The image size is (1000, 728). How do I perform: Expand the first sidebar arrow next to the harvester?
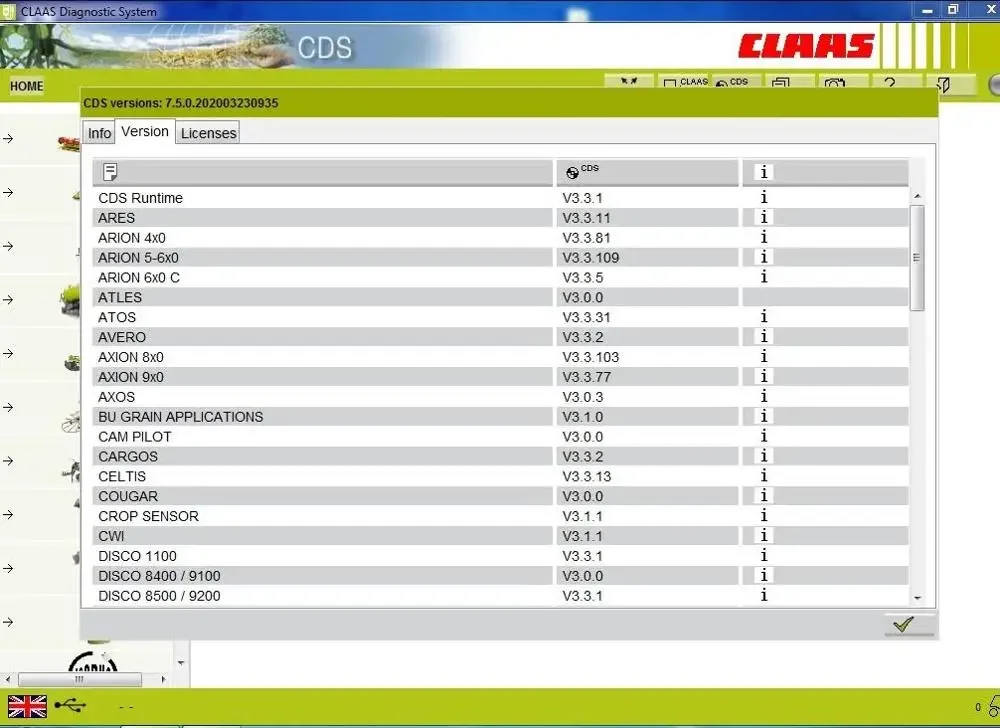10,138
